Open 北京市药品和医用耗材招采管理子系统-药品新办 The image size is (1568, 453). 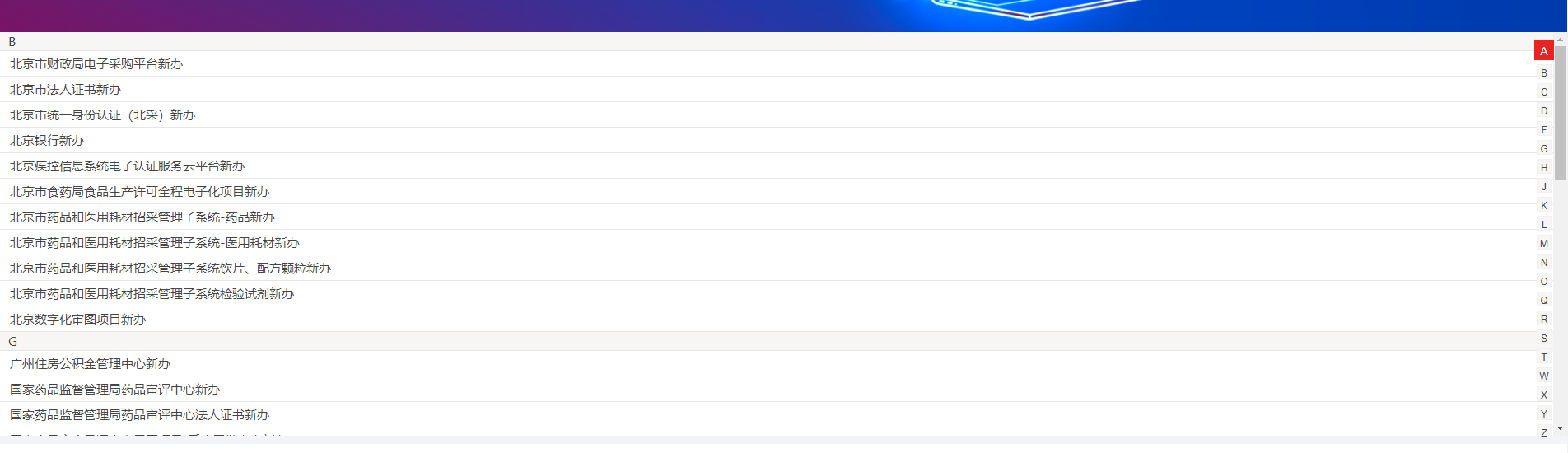[142, 217]
